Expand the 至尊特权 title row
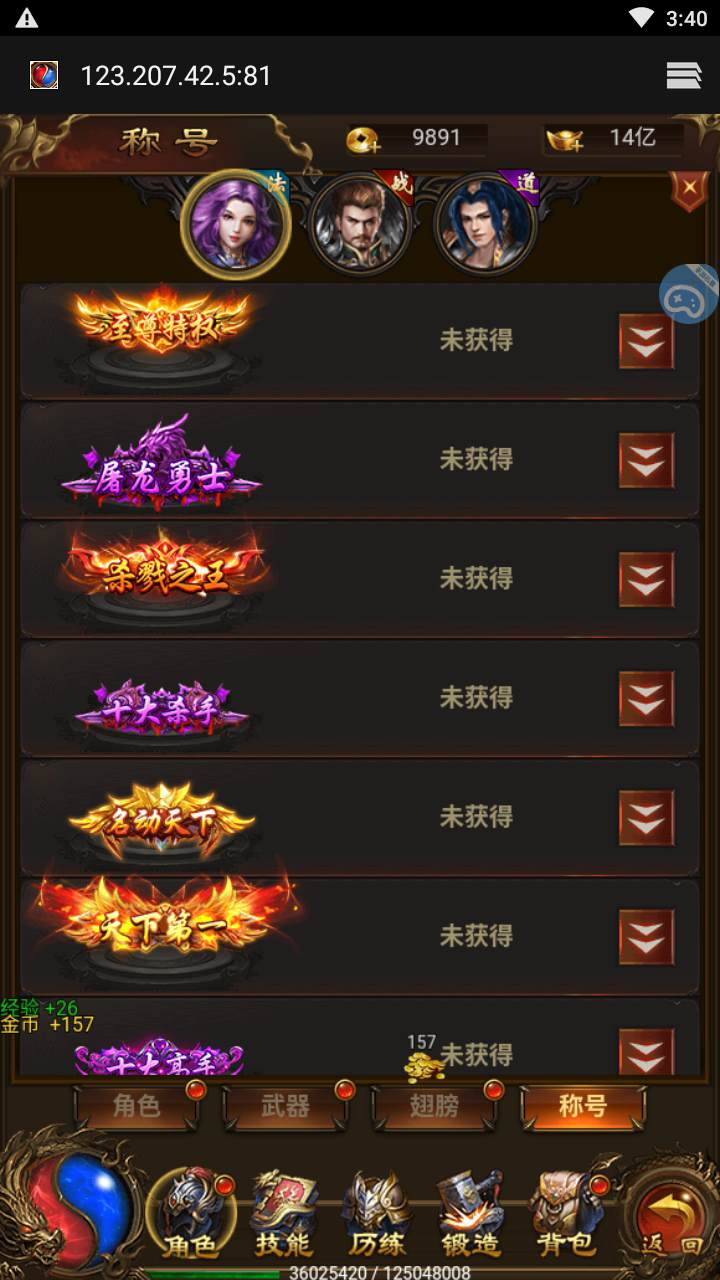 [x=646, y=341]
